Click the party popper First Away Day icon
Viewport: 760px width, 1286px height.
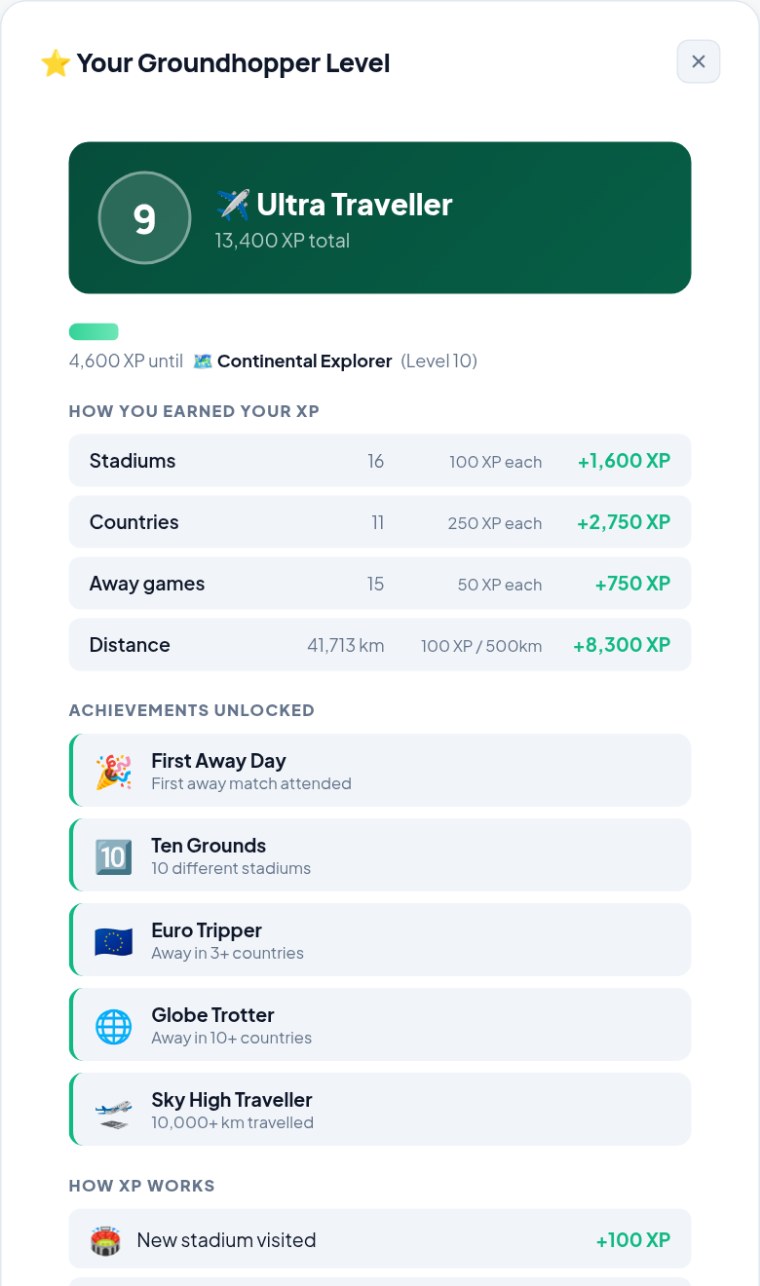(x=113, y=771)
